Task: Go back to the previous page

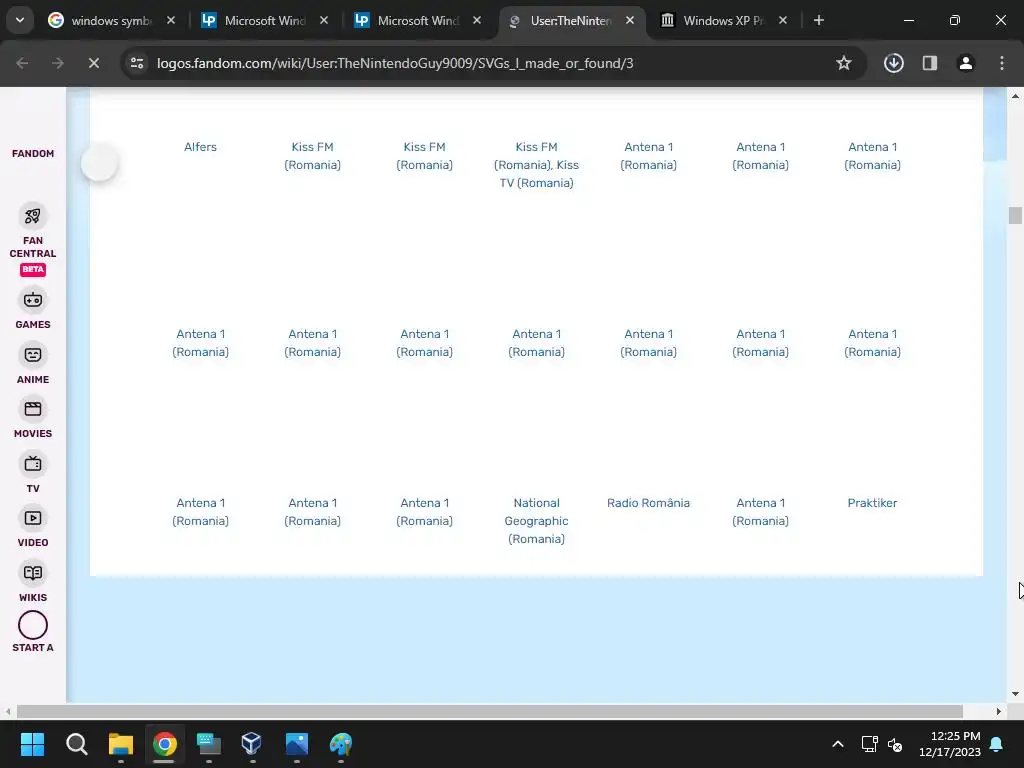Action: [22, 63]
